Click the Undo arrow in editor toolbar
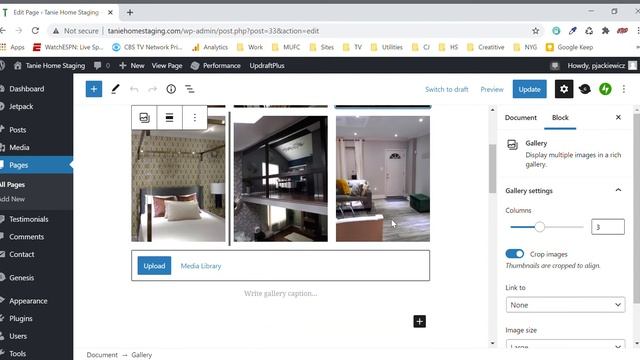The height and width of the screenshot is (360, 640). 134,89
